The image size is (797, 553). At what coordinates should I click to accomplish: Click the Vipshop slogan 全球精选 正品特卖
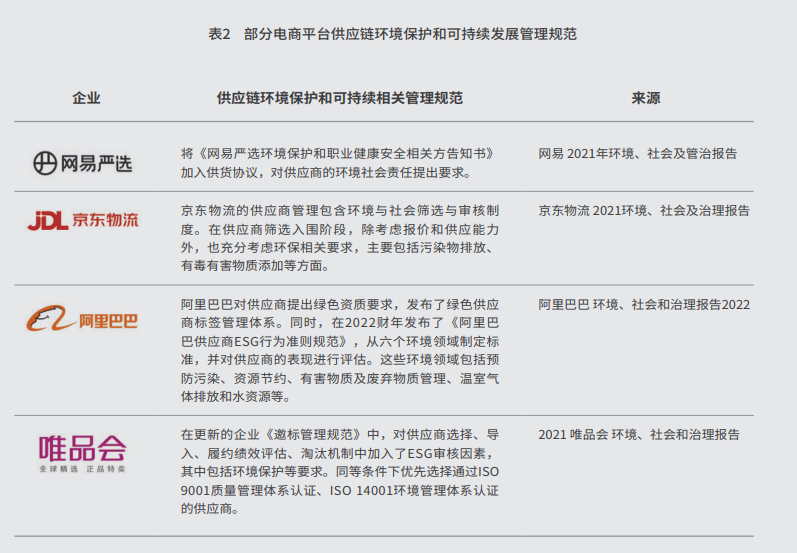pos(82,469)
